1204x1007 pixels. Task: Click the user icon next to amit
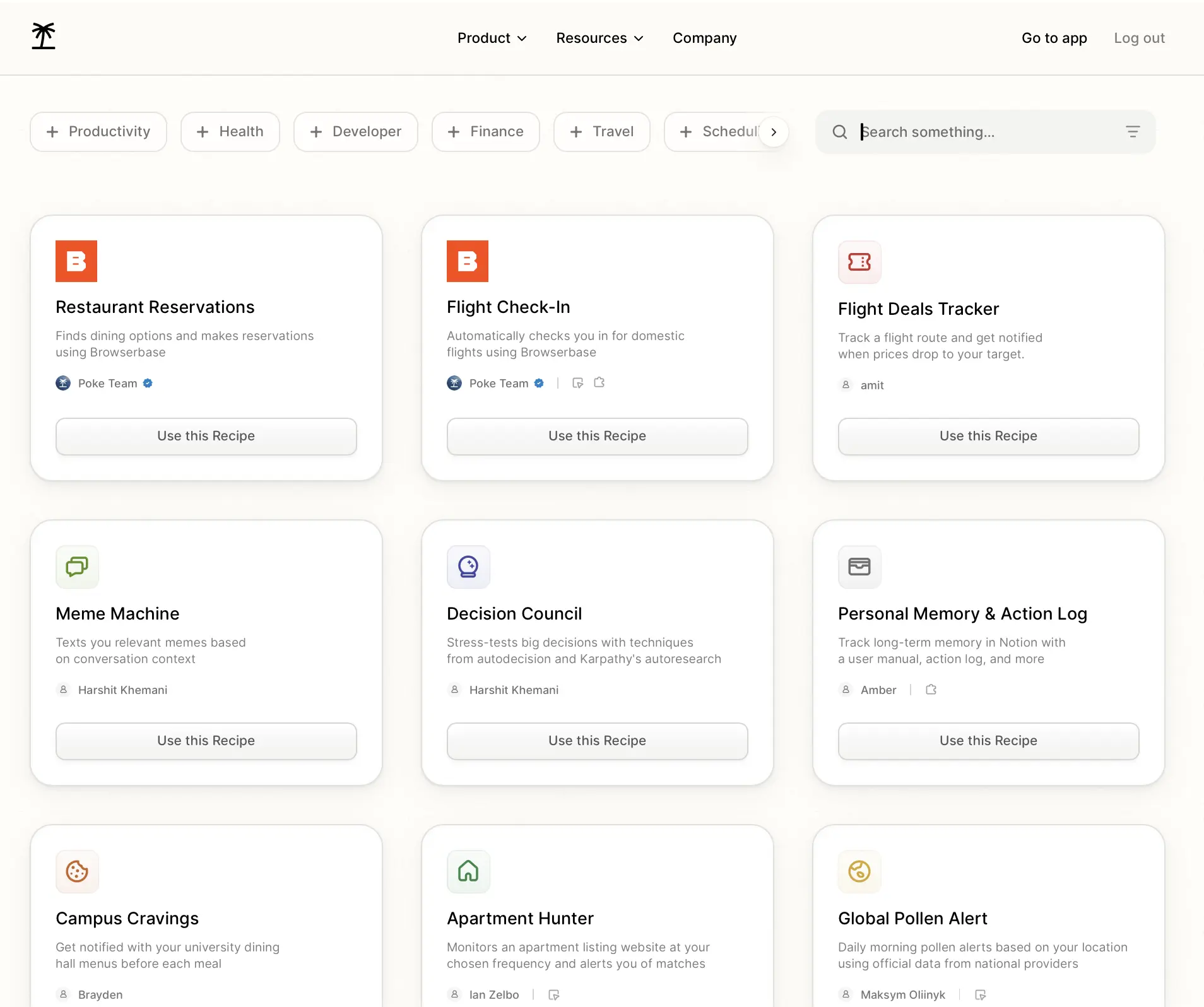coord(846,385)
